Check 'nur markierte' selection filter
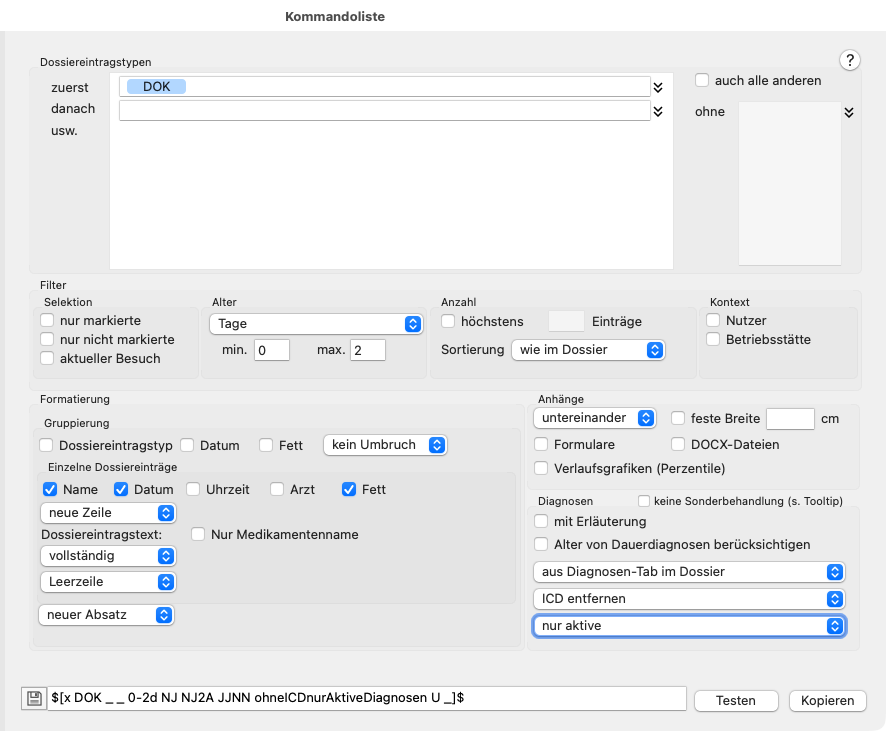The width and height of the screenshot is (890, 736). (x=47, y=321)
